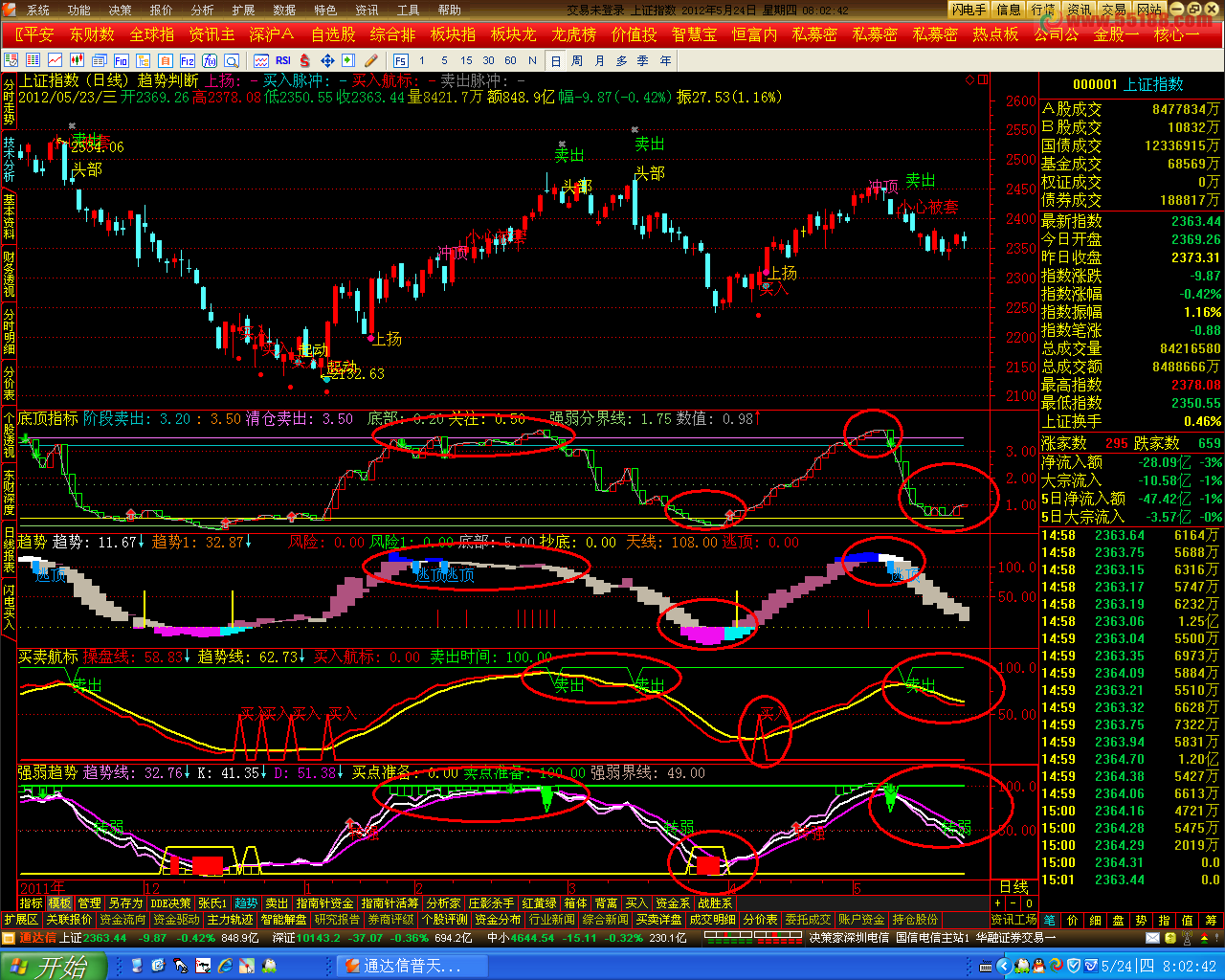The image size is (1225, 980).
Task: Click the candlestick chart toolbar icon
Action: point(78,60)
